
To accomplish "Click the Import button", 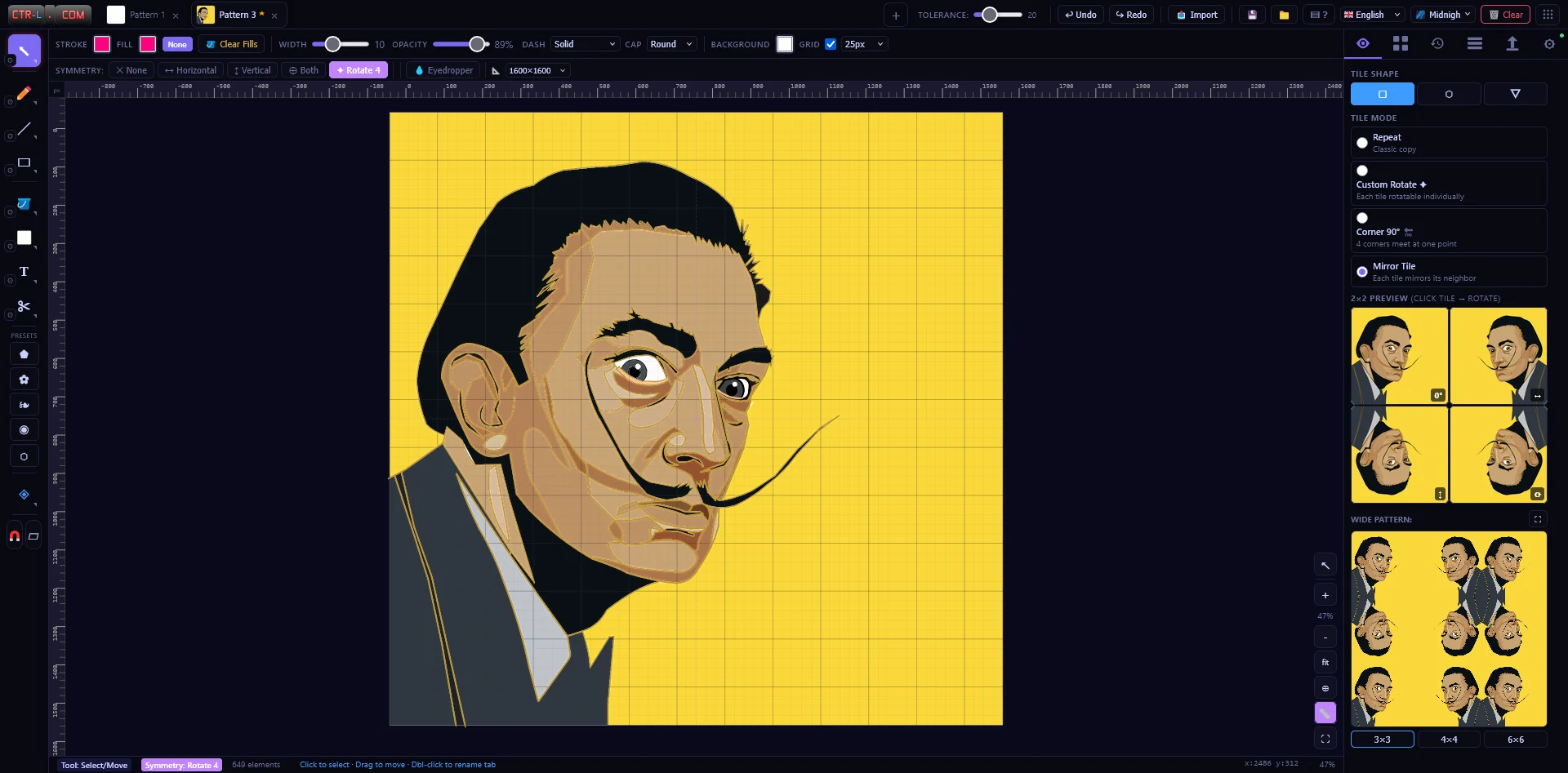I will [1196, 15].
